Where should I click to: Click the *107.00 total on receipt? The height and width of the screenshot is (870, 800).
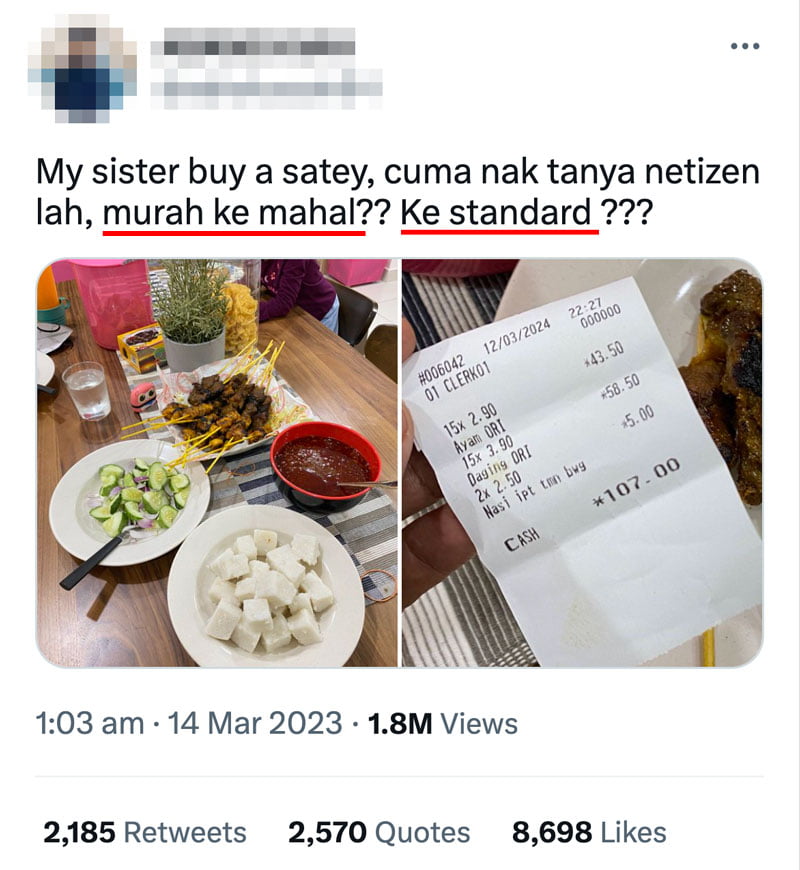(x=637, y=485)
